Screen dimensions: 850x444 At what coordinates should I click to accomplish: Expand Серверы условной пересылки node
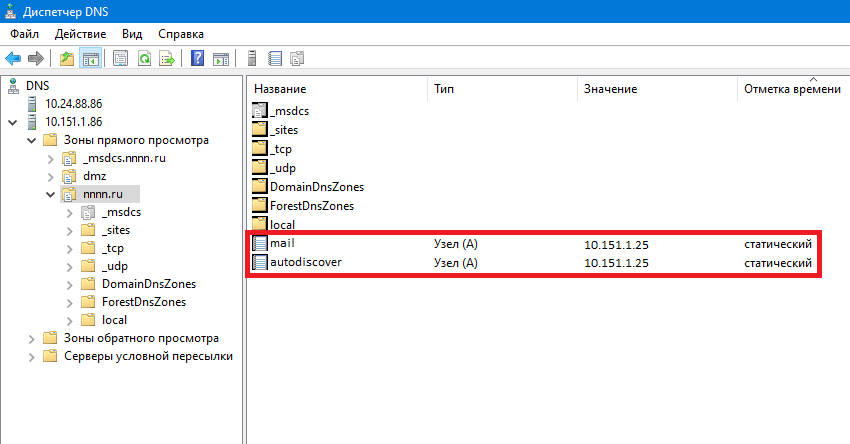31,357
